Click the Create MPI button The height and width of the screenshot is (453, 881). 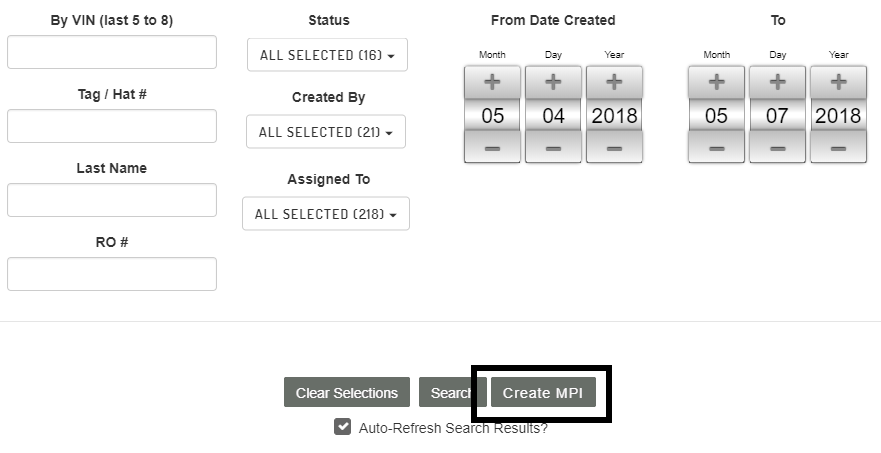(543, 392)
